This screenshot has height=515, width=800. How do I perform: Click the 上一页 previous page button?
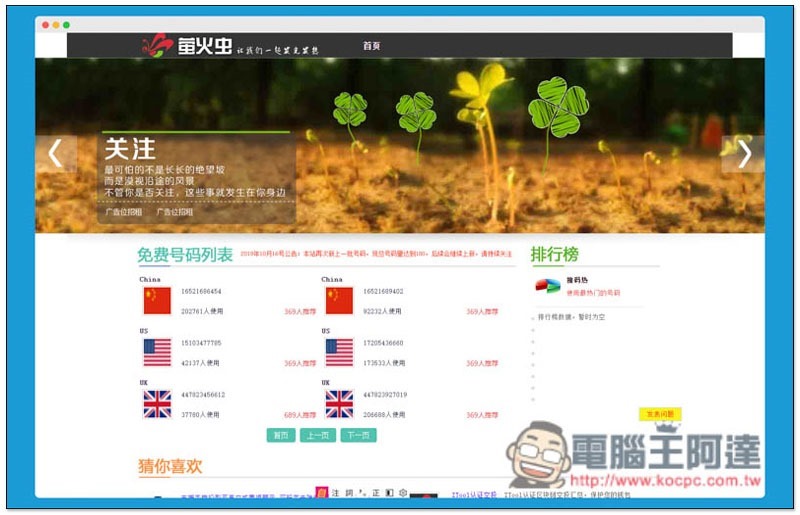click(x=317, y=435)
